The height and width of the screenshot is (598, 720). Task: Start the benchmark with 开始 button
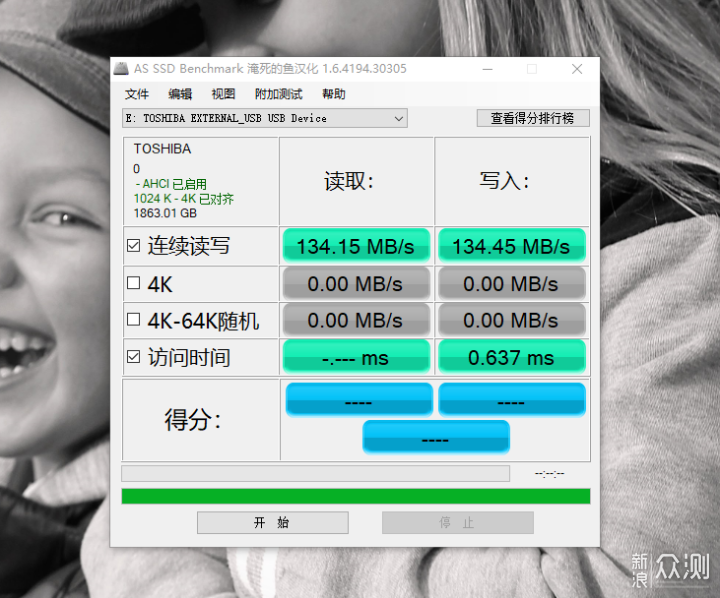(x=273, y=523)
